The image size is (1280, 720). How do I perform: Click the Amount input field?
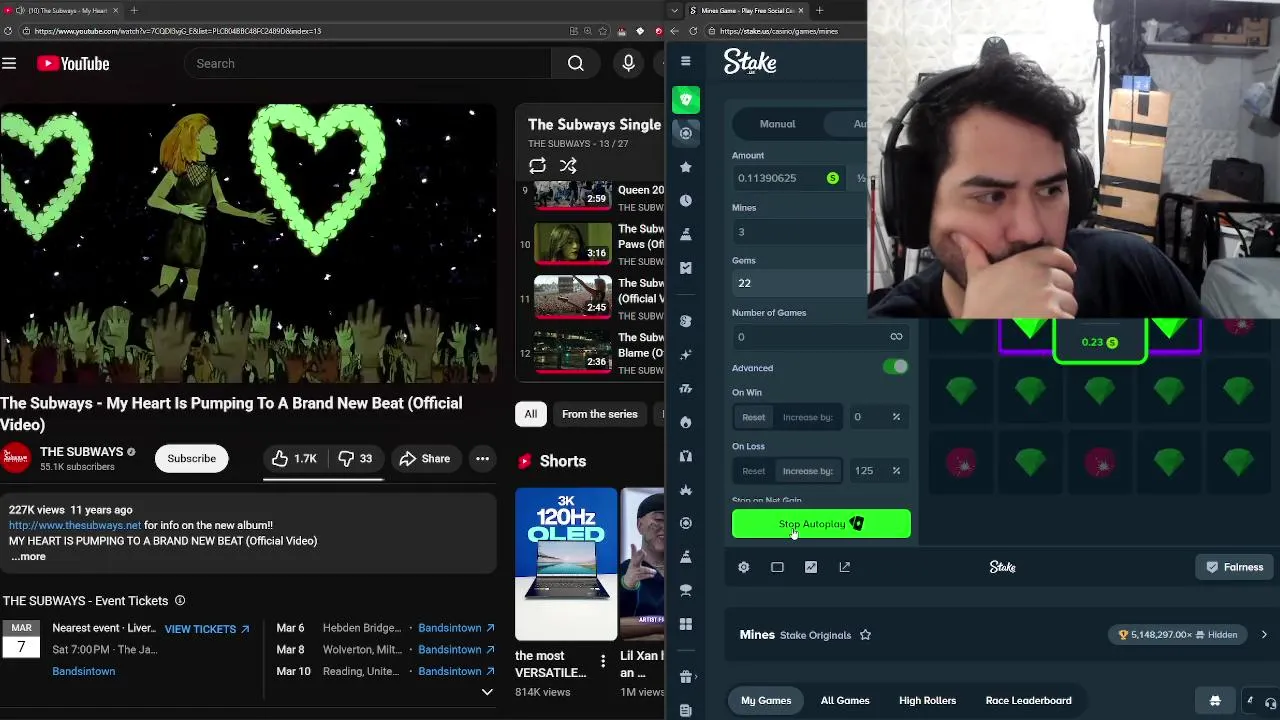click(790, 178)
